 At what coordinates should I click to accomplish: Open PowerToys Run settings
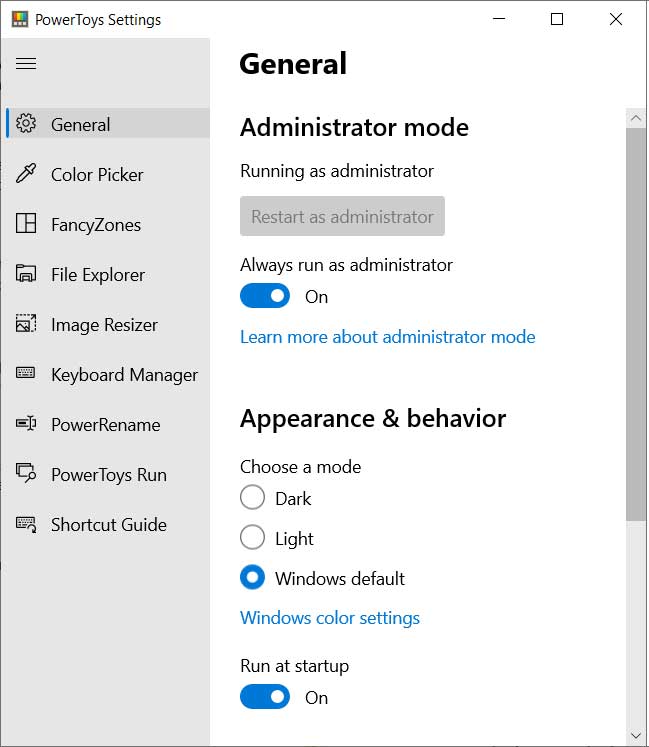click(x=108, y=474)
